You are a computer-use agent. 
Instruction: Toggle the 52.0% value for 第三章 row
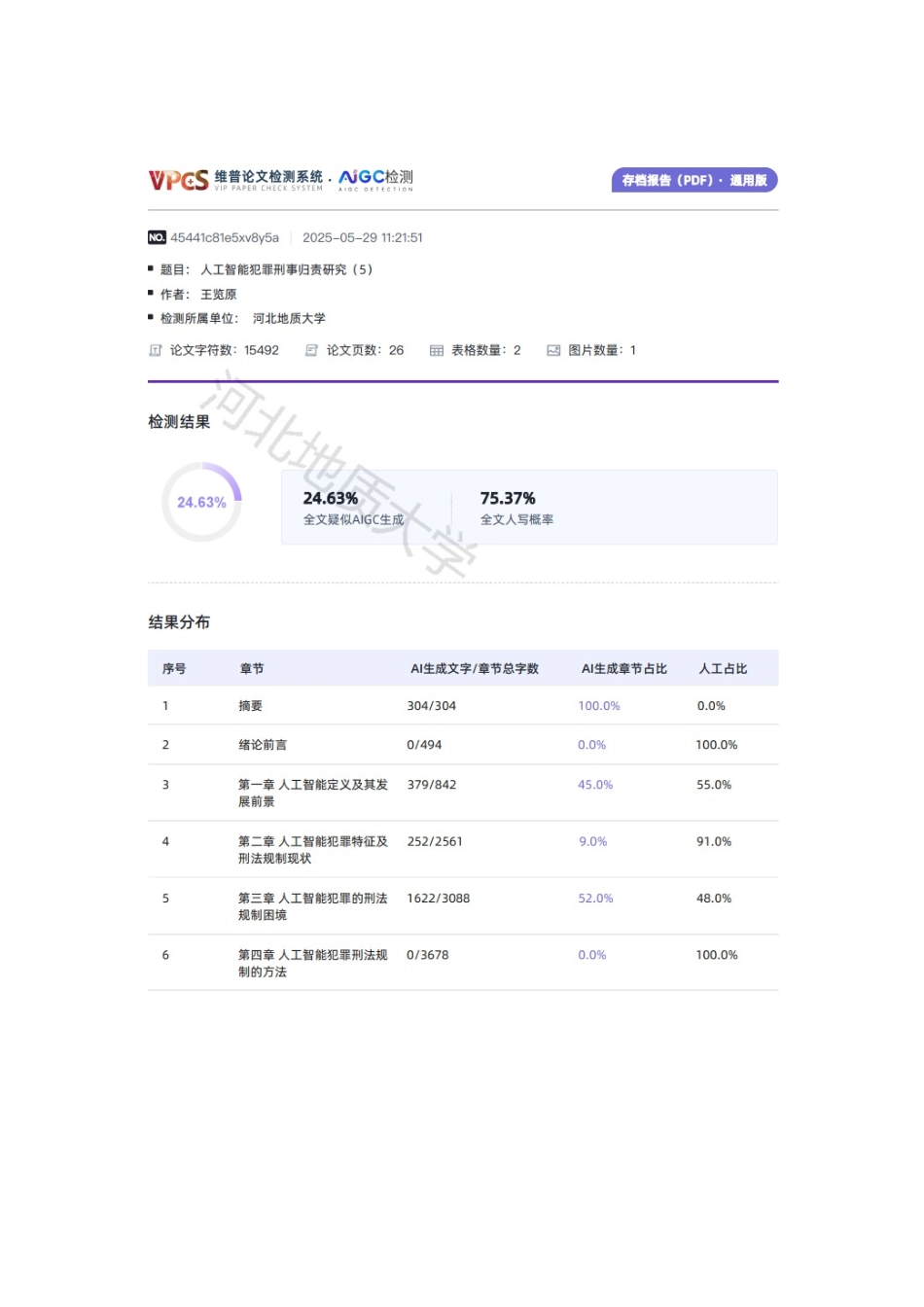[x=595, y=898]
